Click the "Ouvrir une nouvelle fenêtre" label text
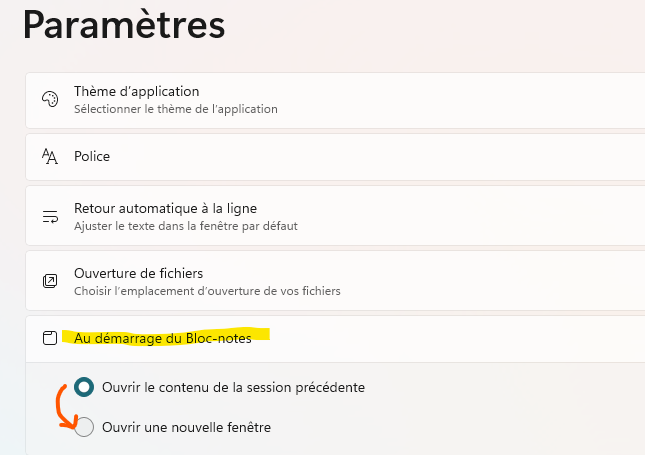Image resolution: width=645 pixels, height=455 pixels. click(x=186, y=427)
